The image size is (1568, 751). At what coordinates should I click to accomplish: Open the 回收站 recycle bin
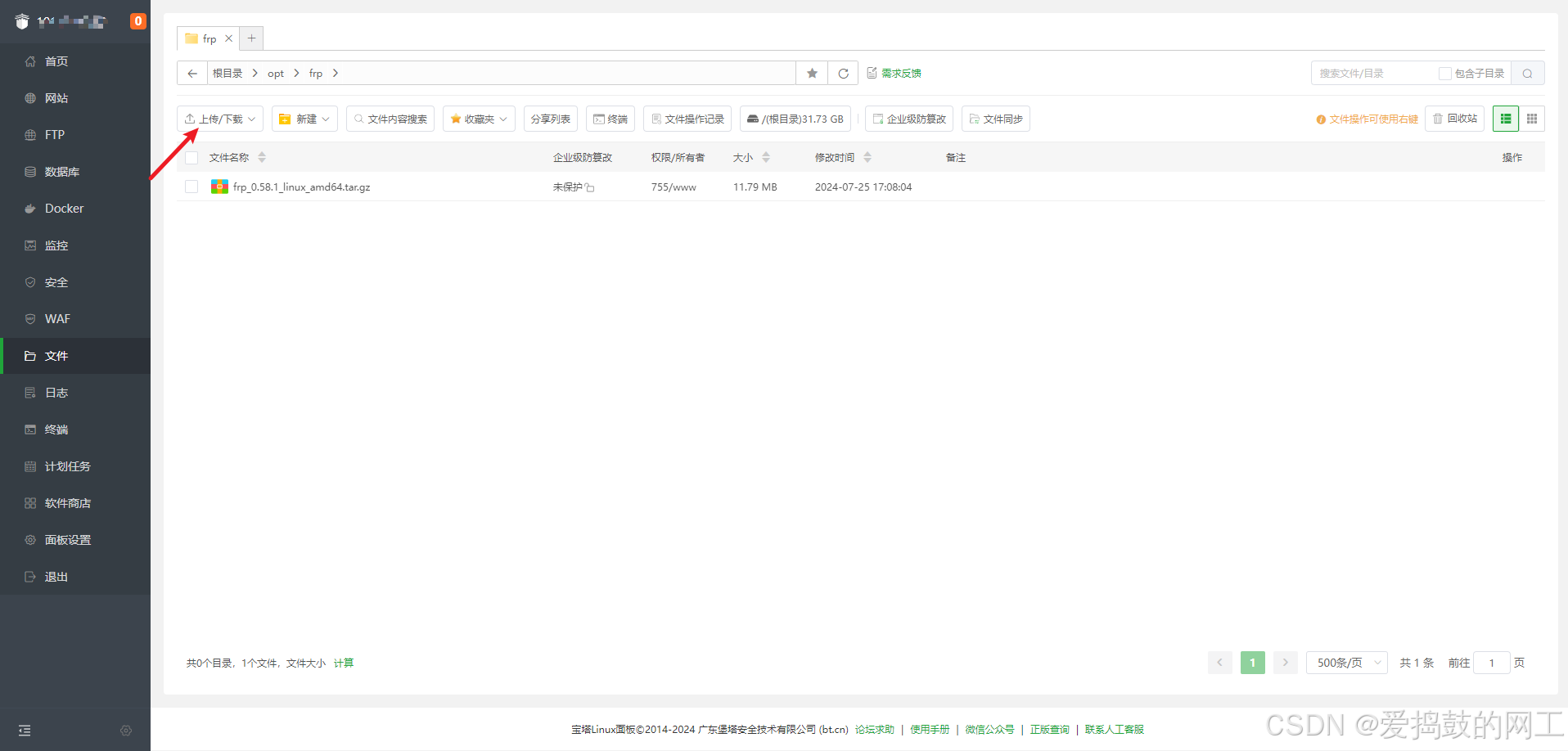(1454, 119)
